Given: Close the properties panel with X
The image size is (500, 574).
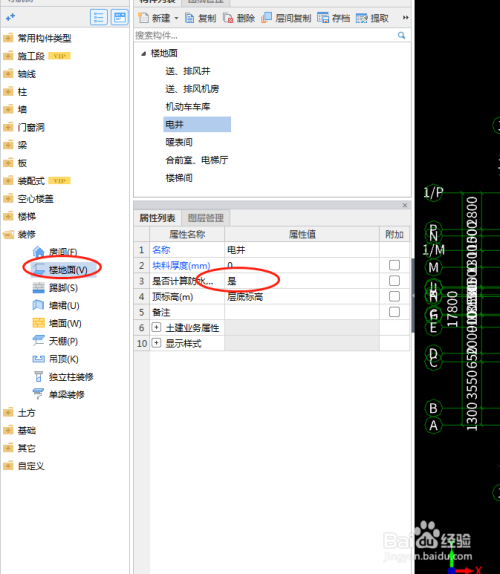Looking at the screenshot, I should [405, 205].
